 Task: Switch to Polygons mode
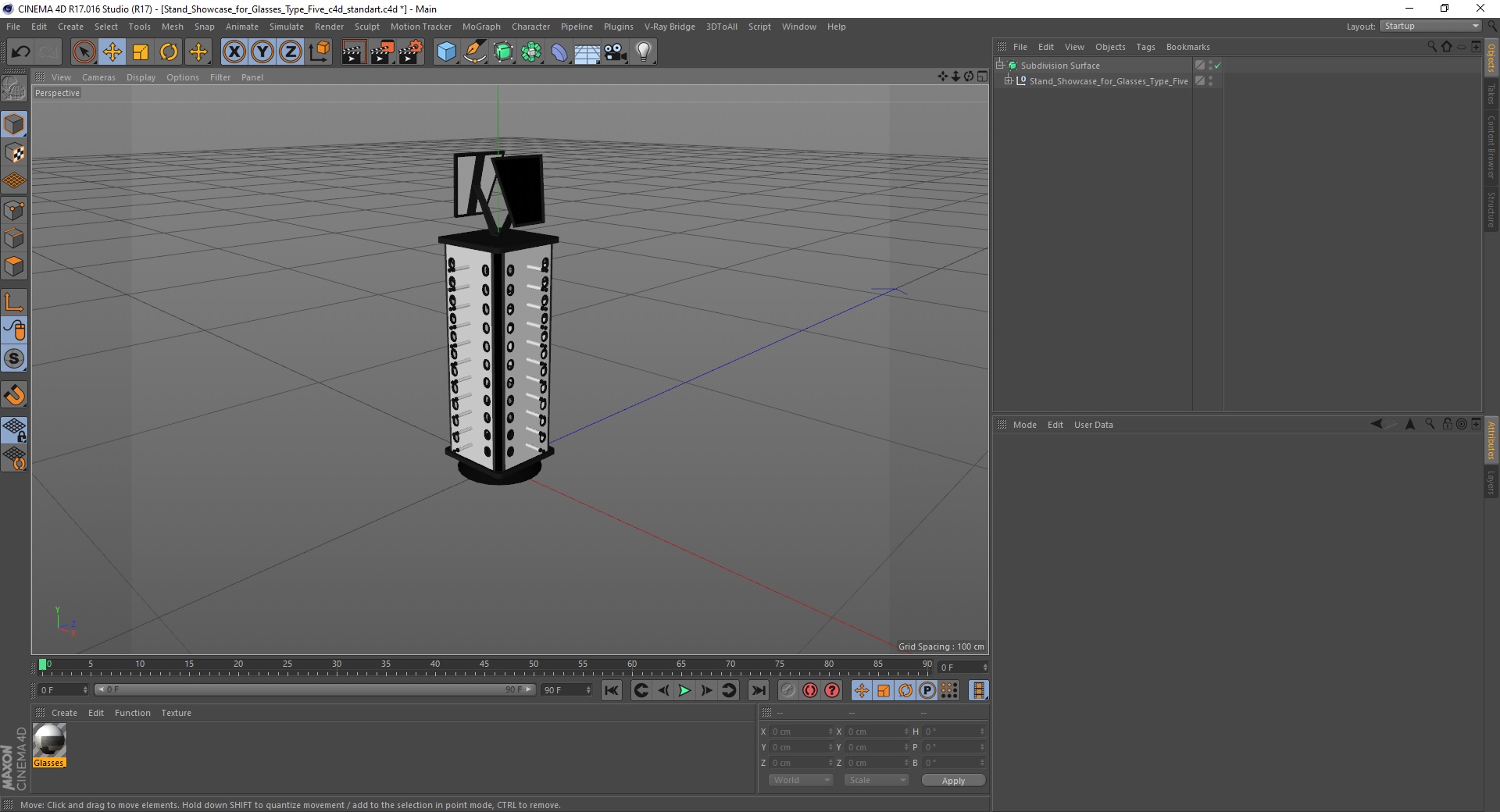click(14, 266)
